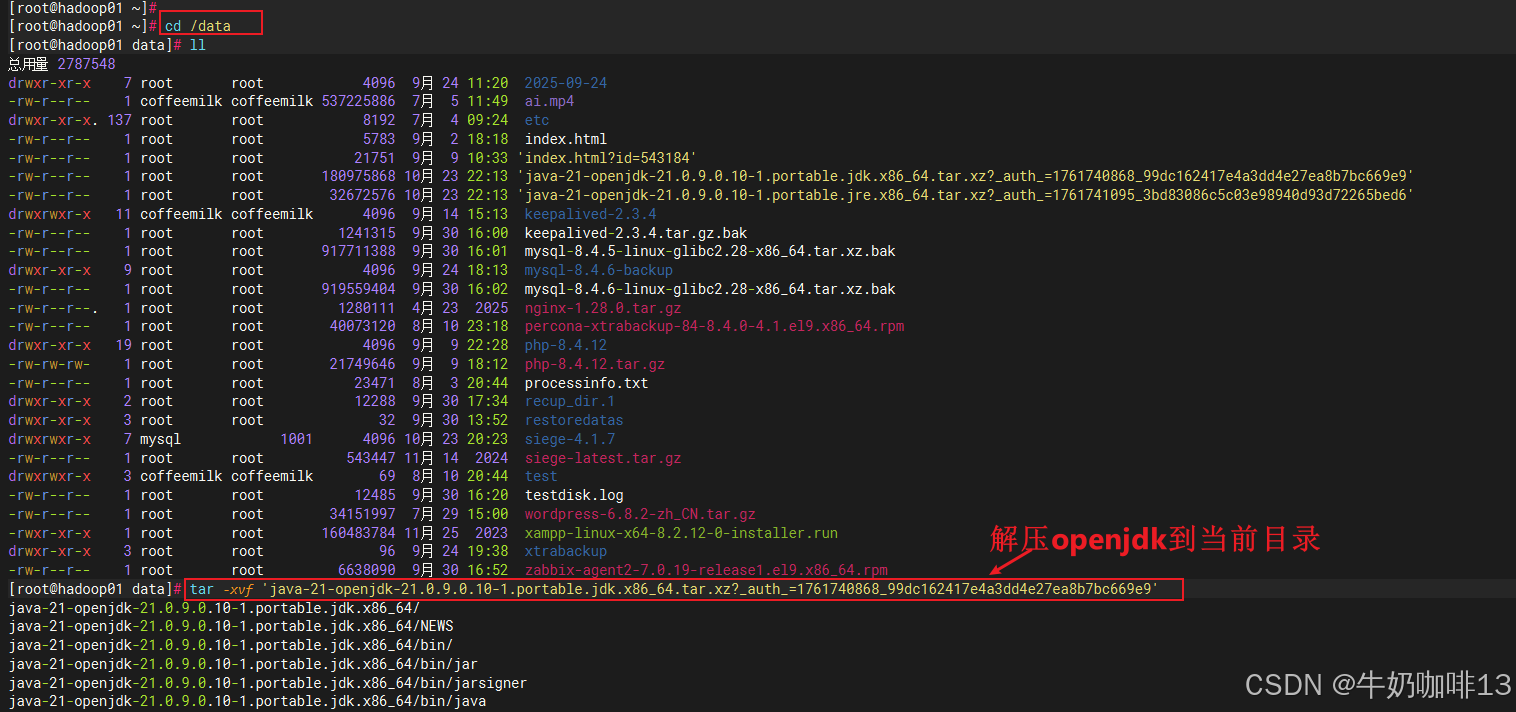Select xampp-linux-x64 installer.run file name

pyautogui.click(x=681, y=533)
